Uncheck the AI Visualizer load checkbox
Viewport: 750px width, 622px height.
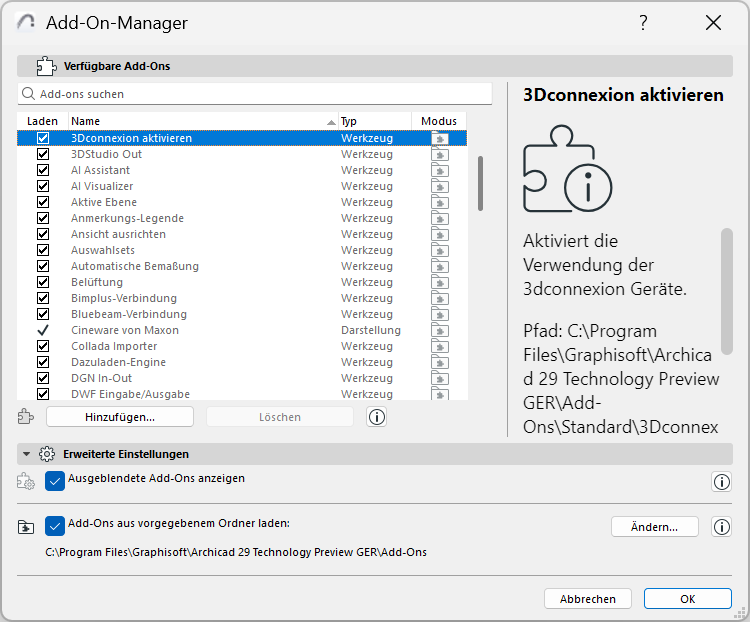click(43, 186)
